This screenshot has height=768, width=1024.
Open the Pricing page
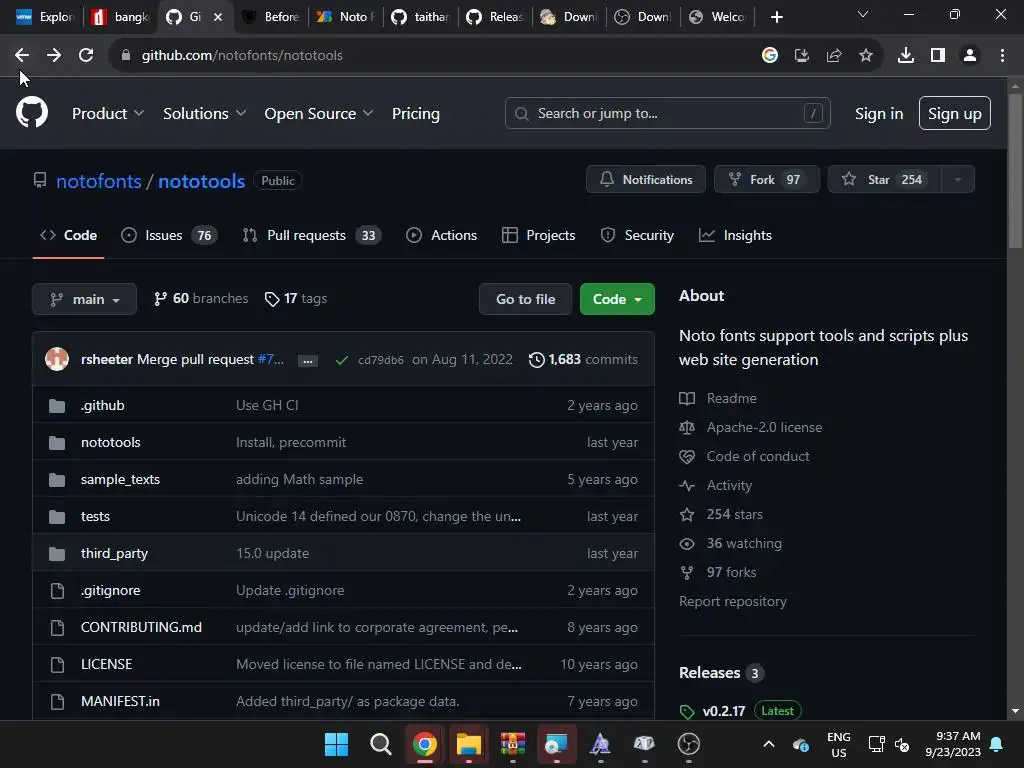[x=415, y=114]
